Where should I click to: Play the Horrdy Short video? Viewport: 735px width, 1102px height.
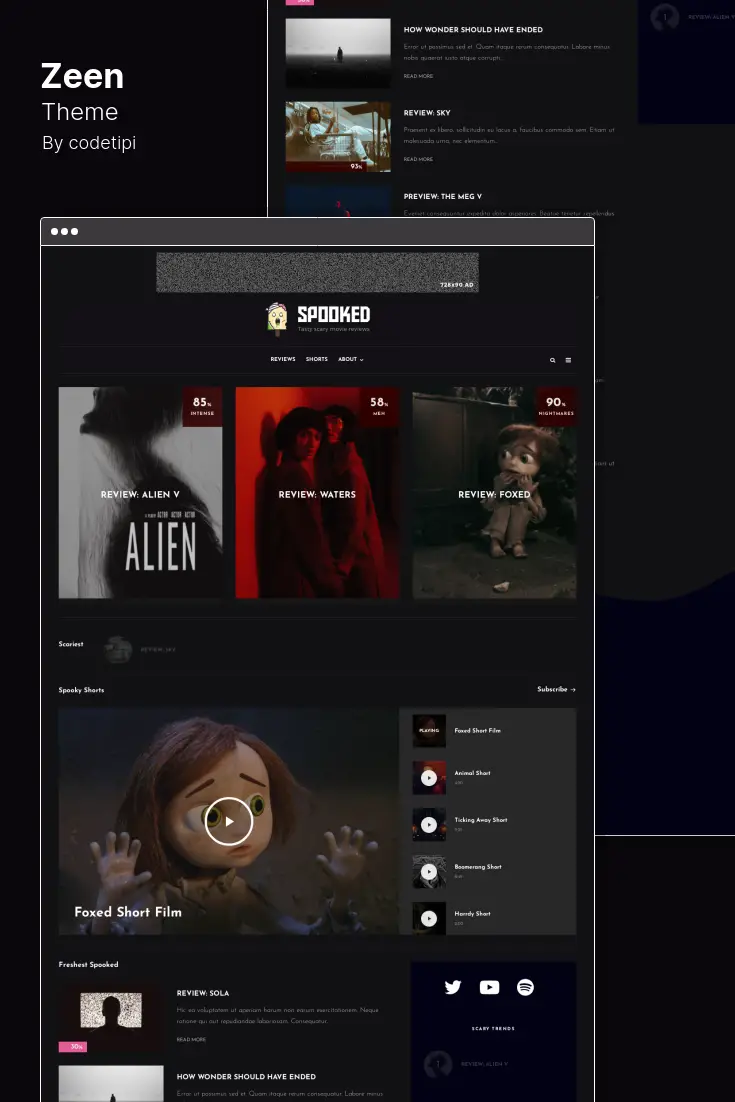pyautogui.click(x=429, y=919)
